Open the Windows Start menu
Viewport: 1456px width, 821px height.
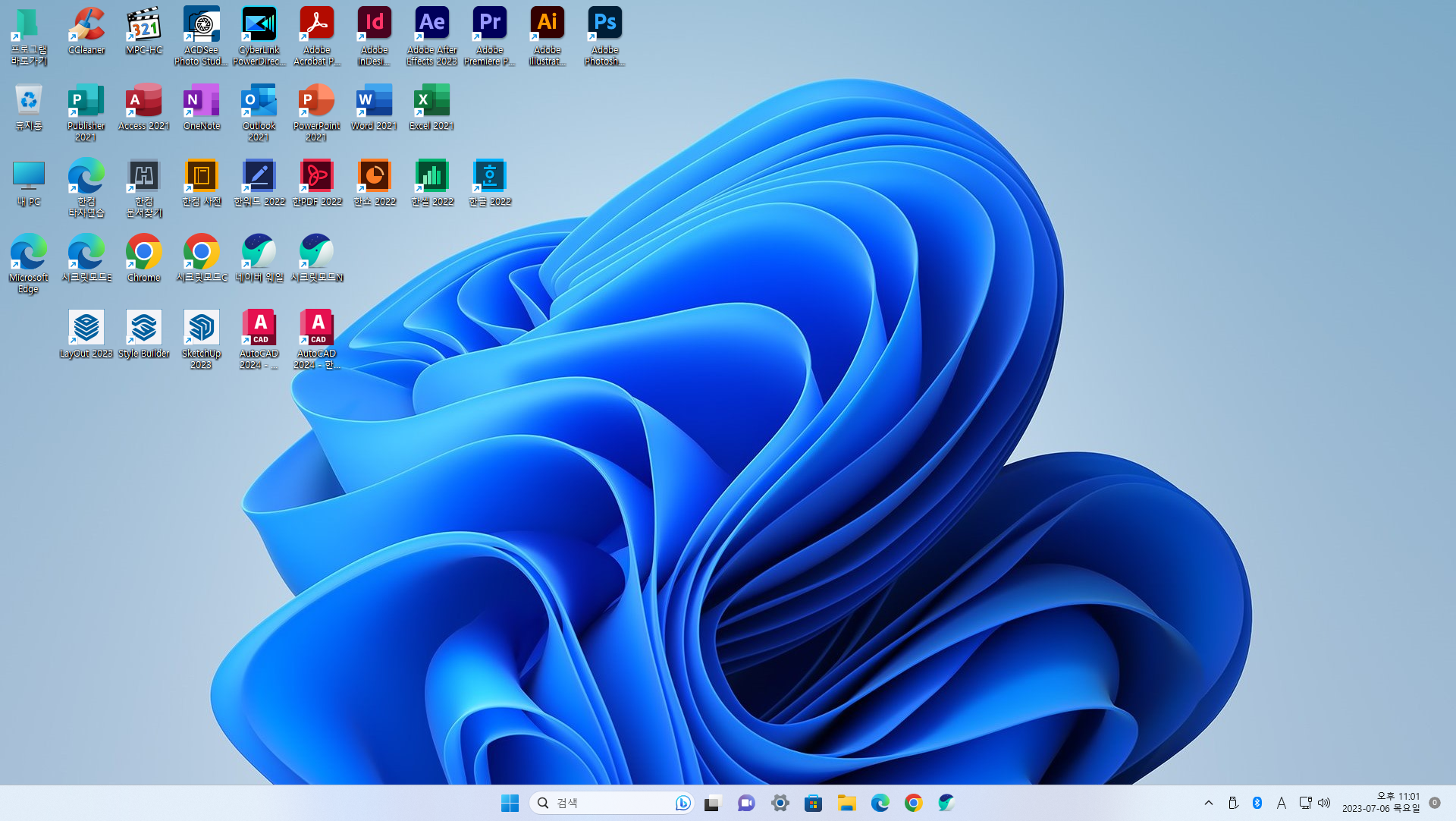pyautogui.click(x=510, y=803)
